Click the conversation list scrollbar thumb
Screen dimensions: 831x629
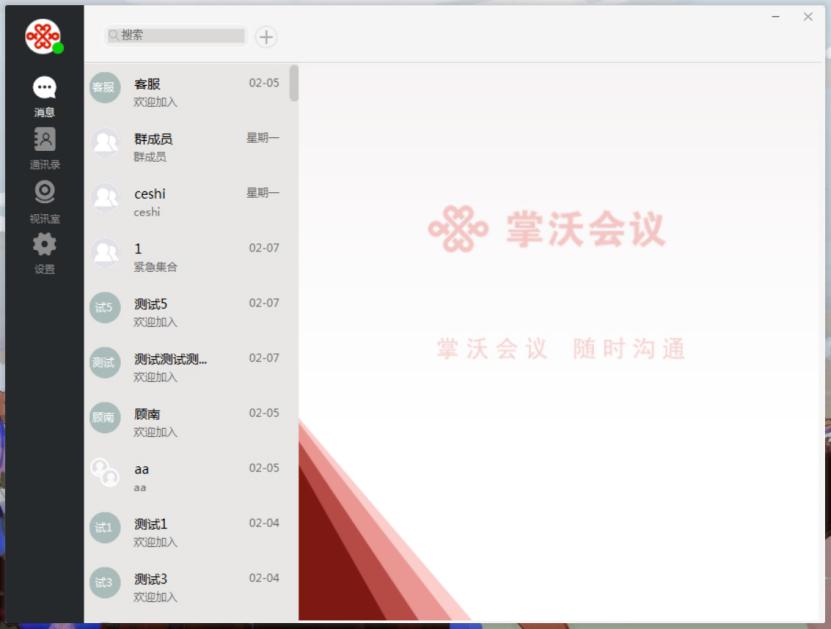(x=294, y=83)
